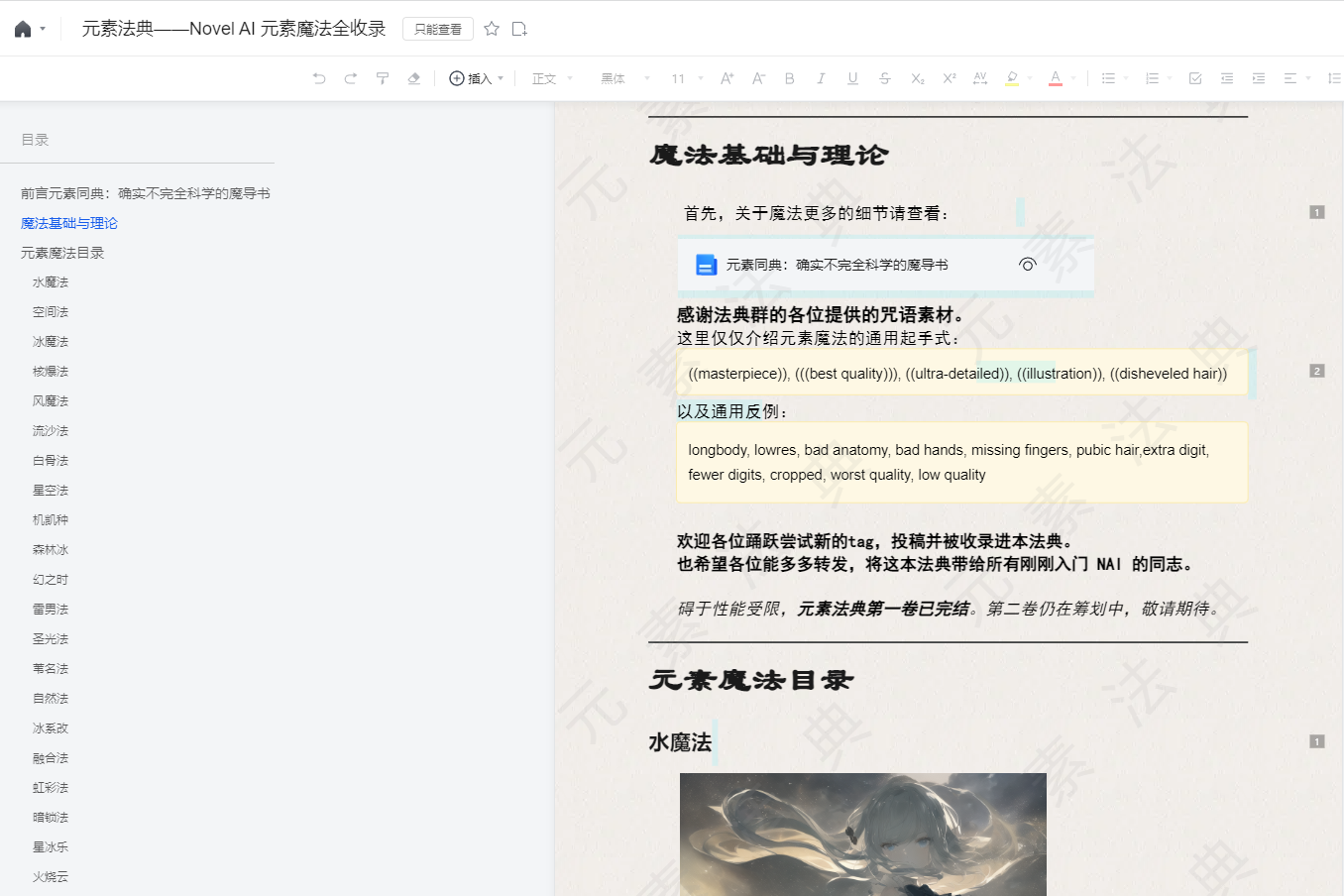Insert a bulleted list

point(1109,77)
